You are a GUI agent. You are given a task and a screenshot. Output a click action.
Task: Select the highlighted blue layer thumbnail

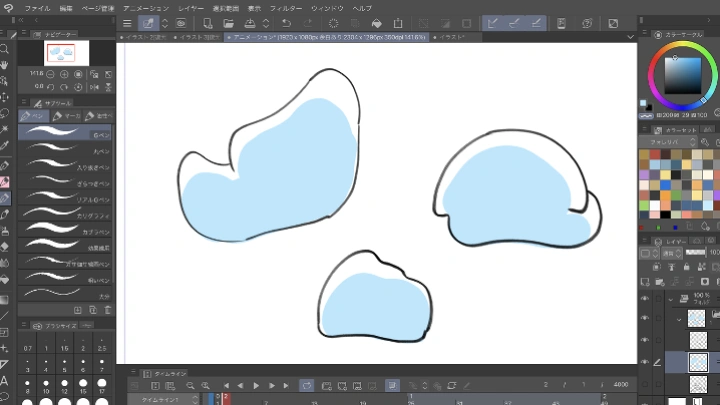pyautogui.click(x=698, y=362)
